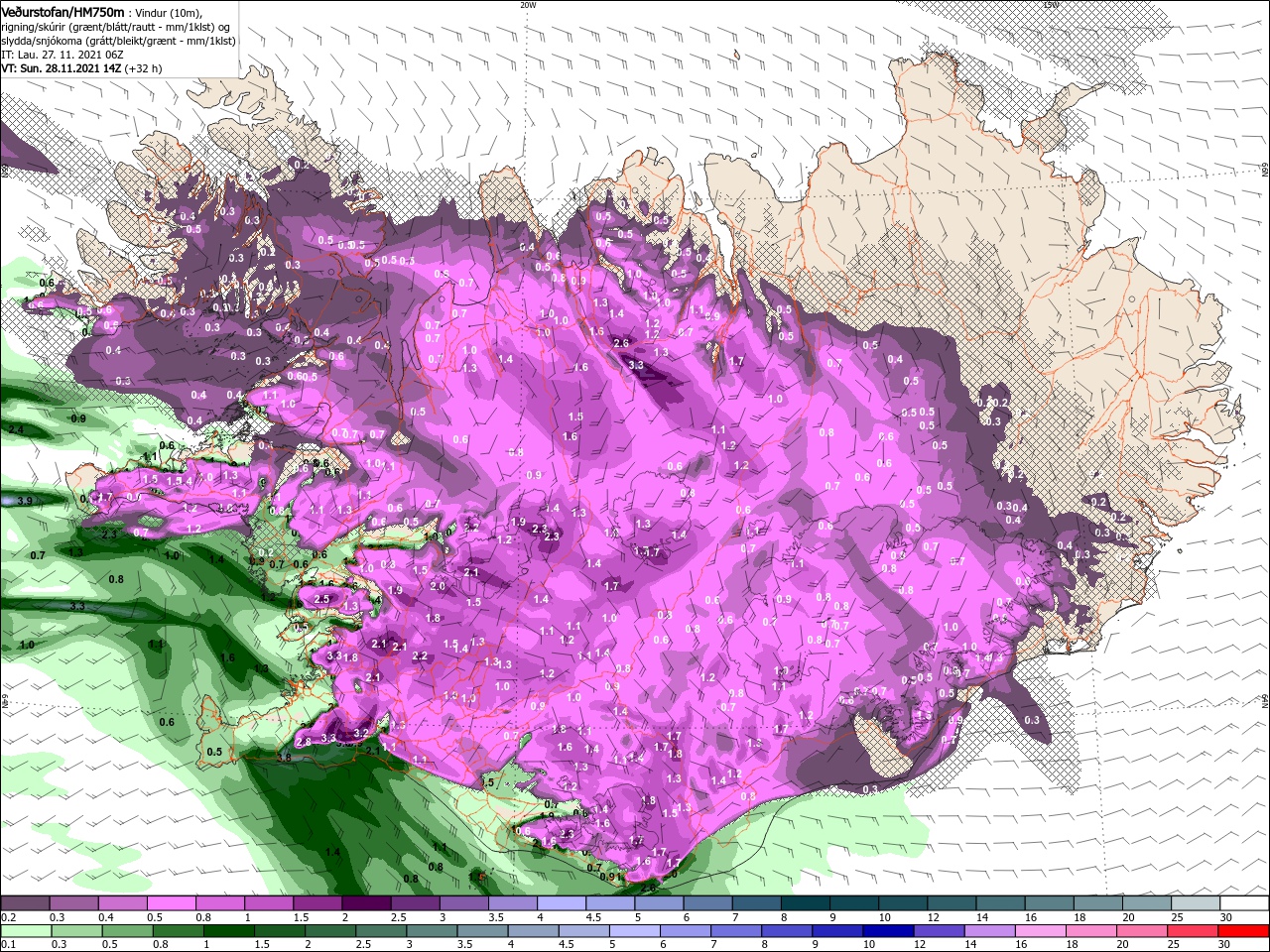Pick the light grey 25 swatch in upper scale
Screen dimensions: 1270x952
1196,904
